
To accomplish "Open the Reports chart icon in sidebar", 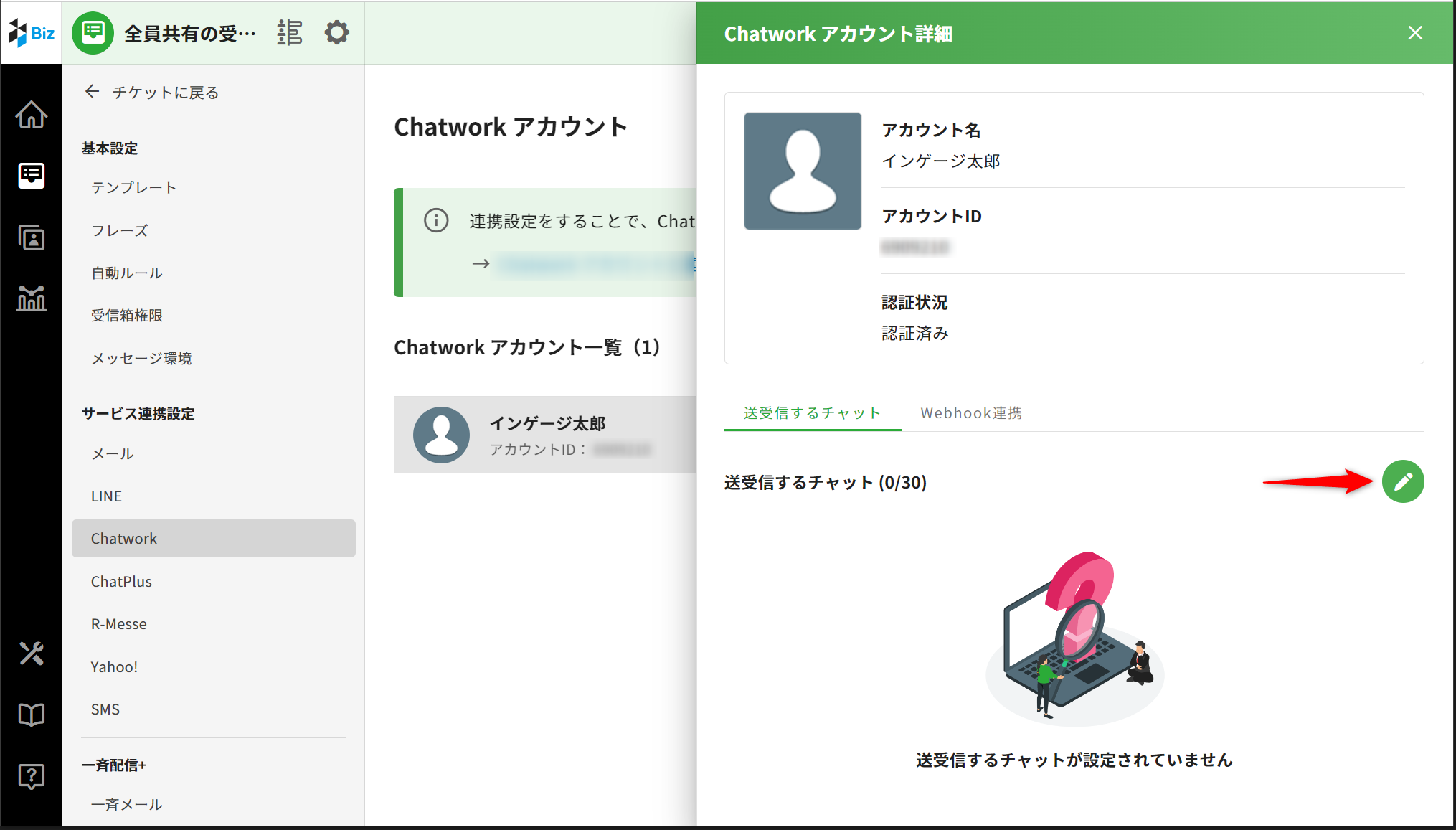I will click(x=32, y=298).
